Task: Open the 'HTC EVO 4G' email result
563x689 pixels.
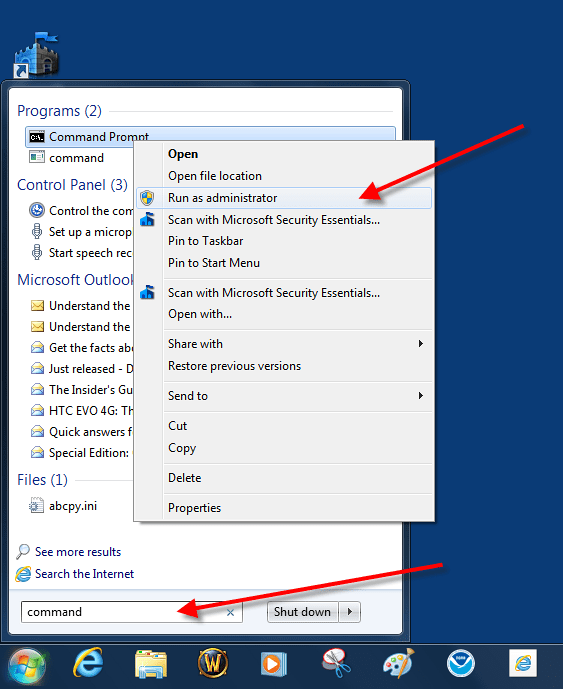Action: point(82,411)
